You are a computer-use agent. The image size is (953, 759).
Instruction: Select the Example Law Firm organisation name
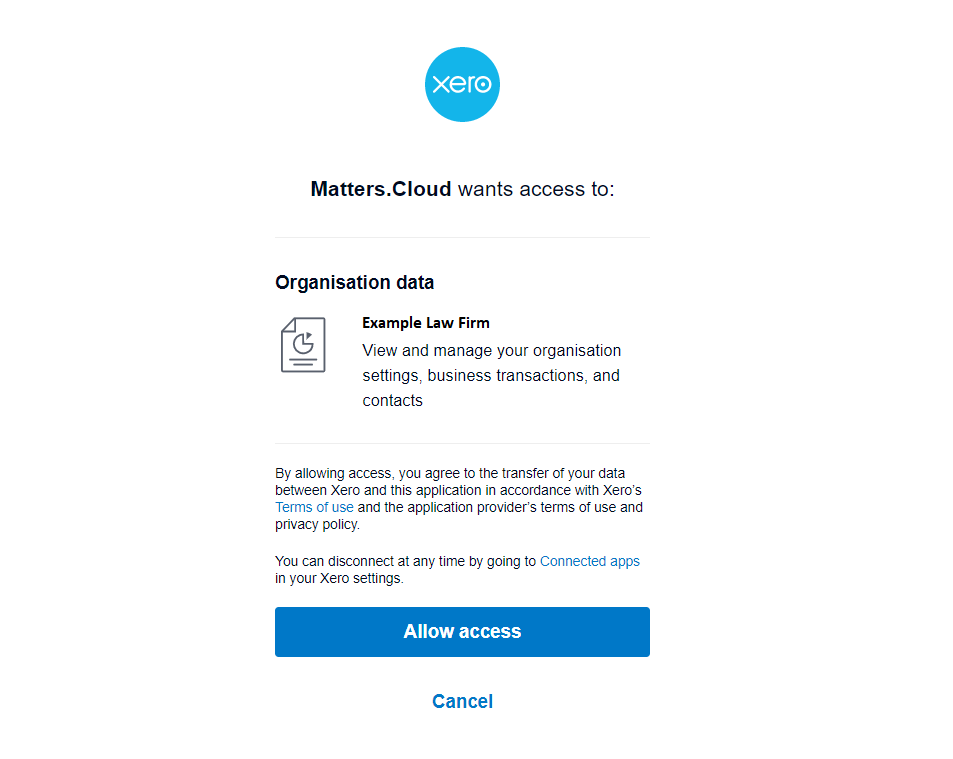click(x=425, y=323)
